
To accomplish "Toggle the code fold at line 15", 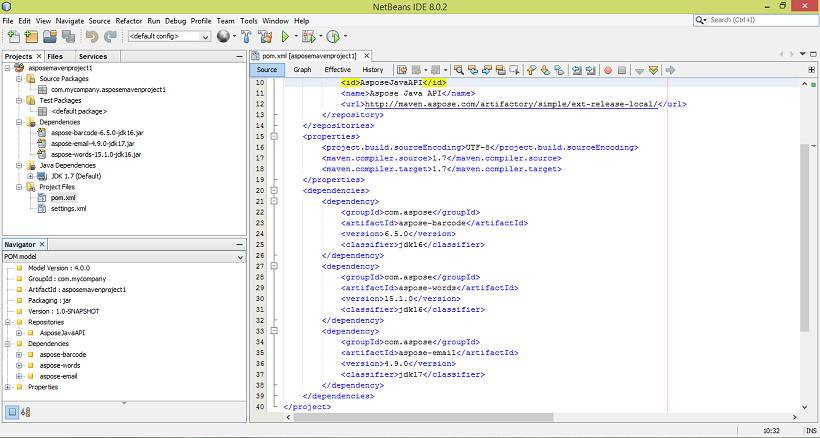I will pos(274,136).
